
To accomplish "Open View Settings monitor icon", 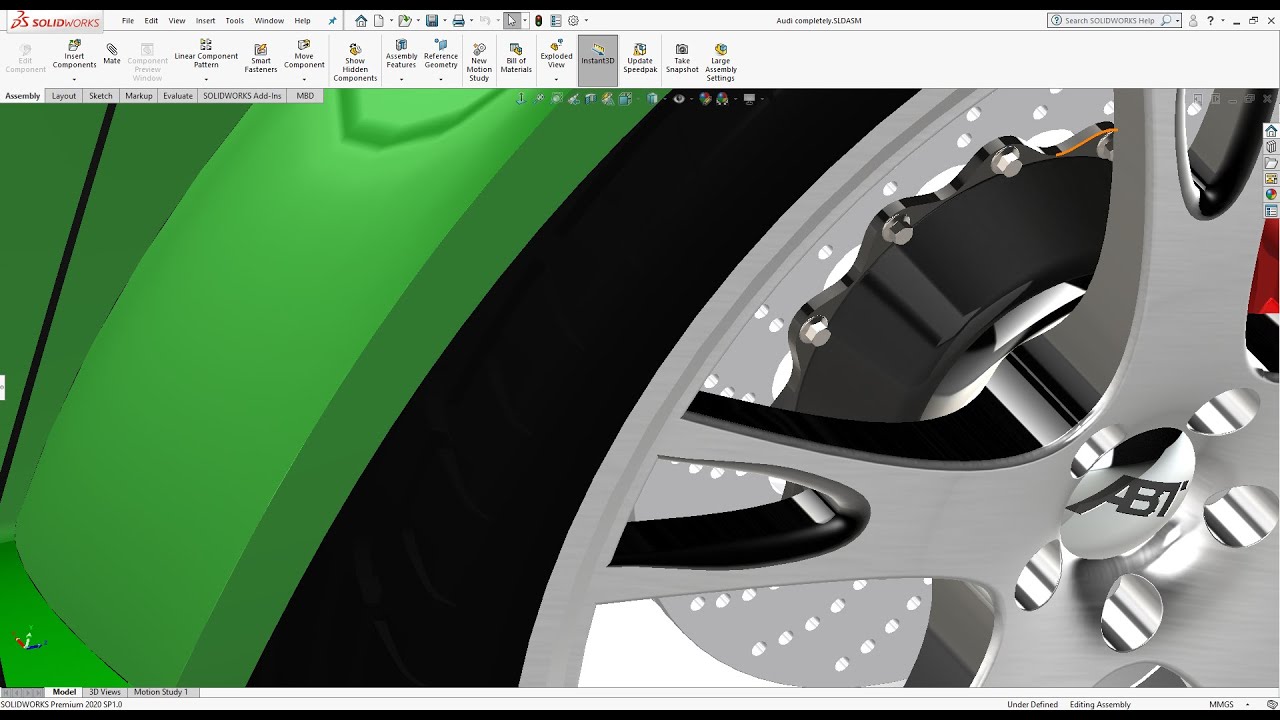I will click(x=749, y=98).
